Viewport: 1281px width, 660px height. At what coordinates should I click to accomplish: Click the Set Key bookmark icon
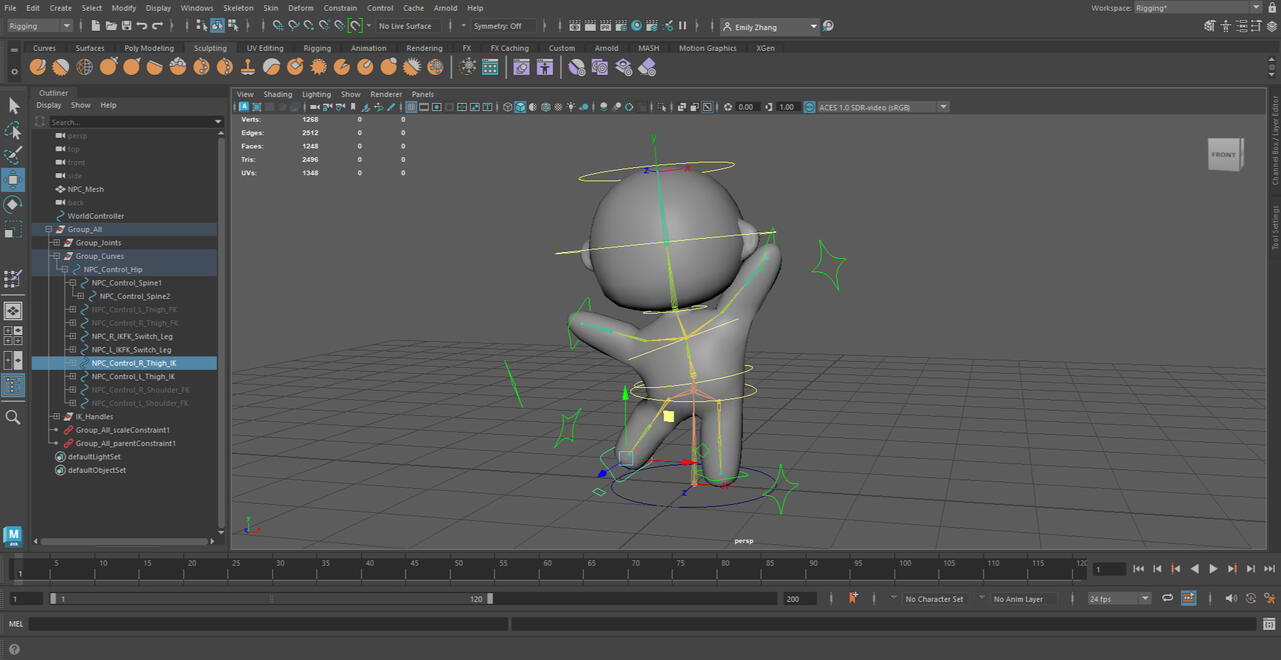tap(853, 598)
